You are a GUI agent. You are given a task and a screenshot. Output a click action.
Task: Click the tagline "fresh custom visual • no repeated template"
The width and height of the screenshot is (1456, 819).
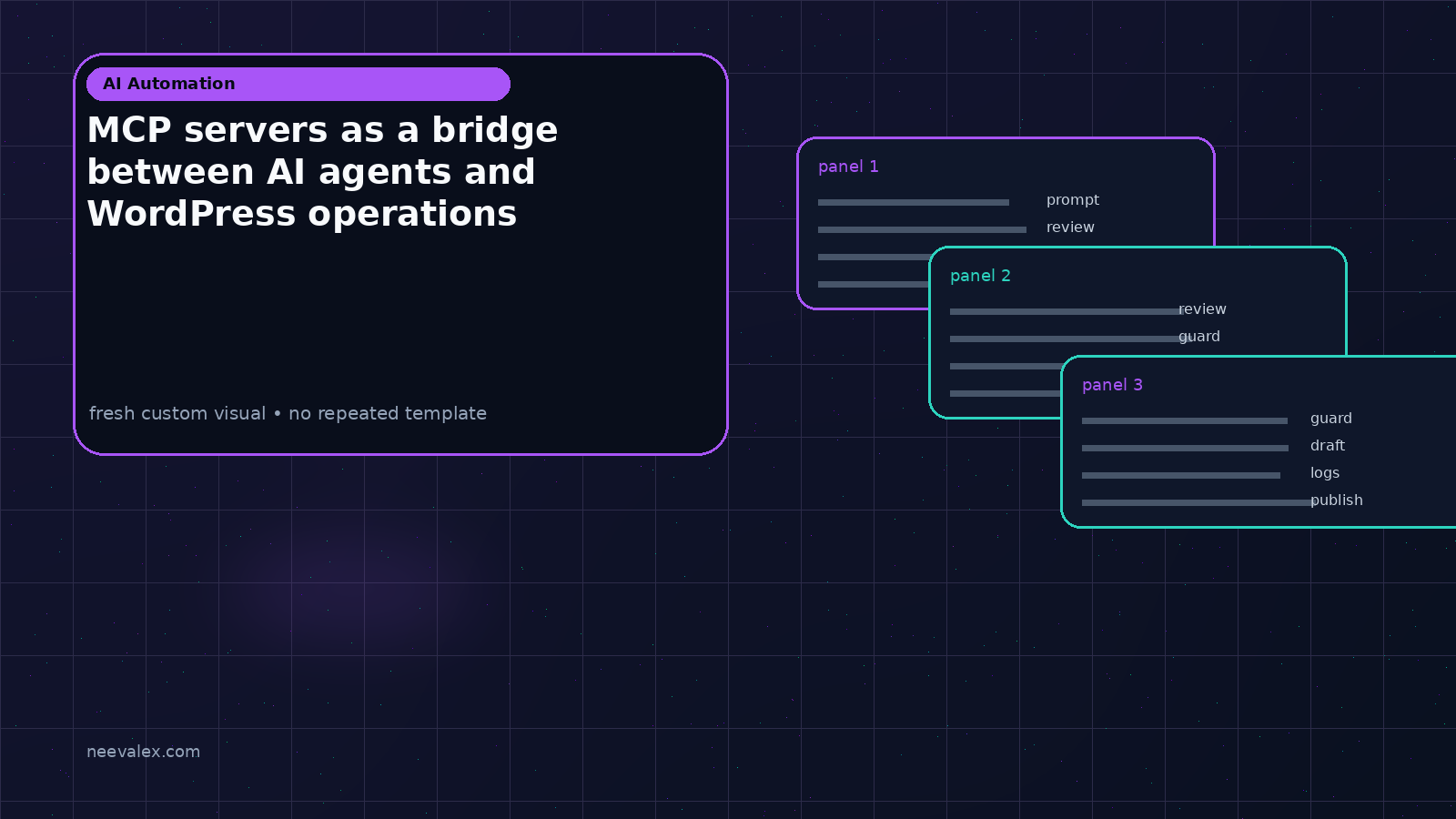[x=288, y=413]
